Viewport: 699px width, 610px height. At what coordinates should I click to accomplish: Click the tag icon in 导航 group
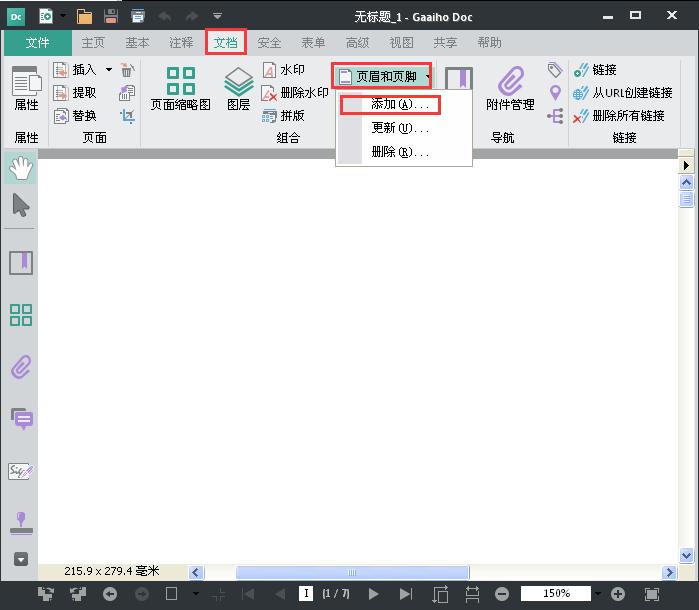(555, 70)
